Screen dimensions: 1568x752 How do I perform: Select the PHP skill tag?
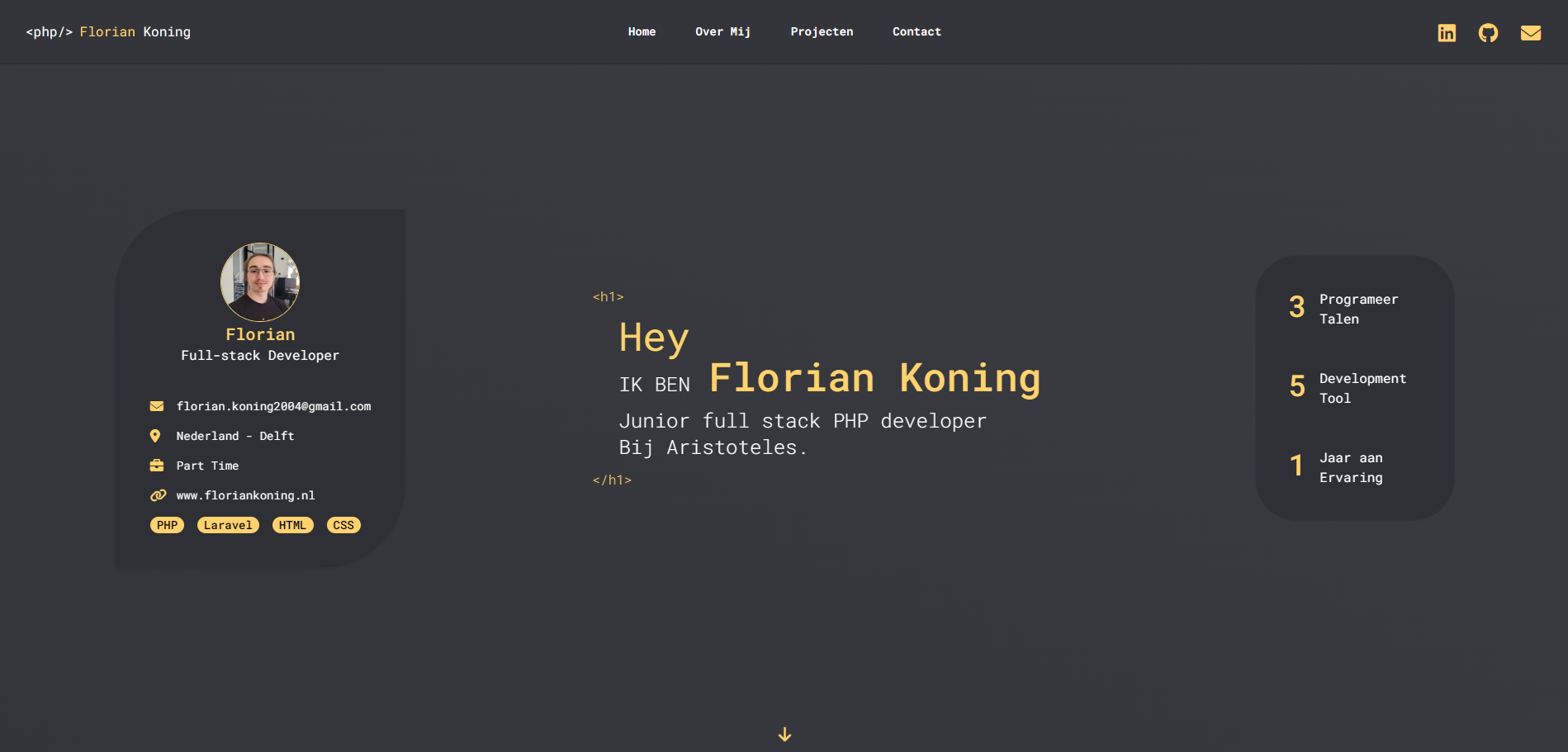pyautogui.click(x=167, y=525)
